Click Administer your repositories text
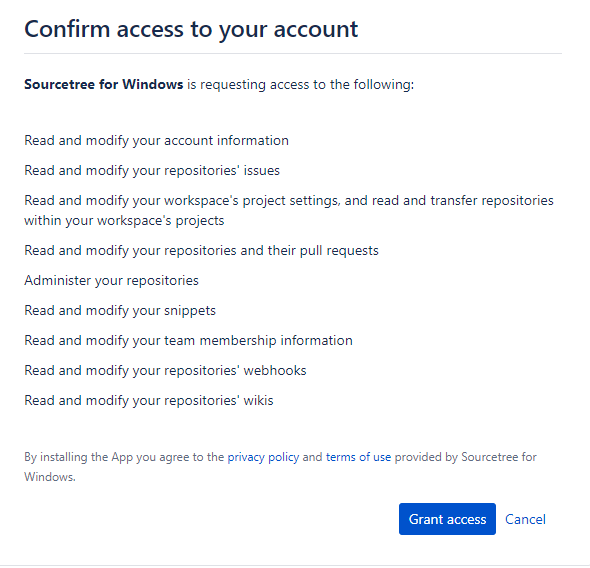The width and height of the screenshot is (590, 568). click(111, 281)
